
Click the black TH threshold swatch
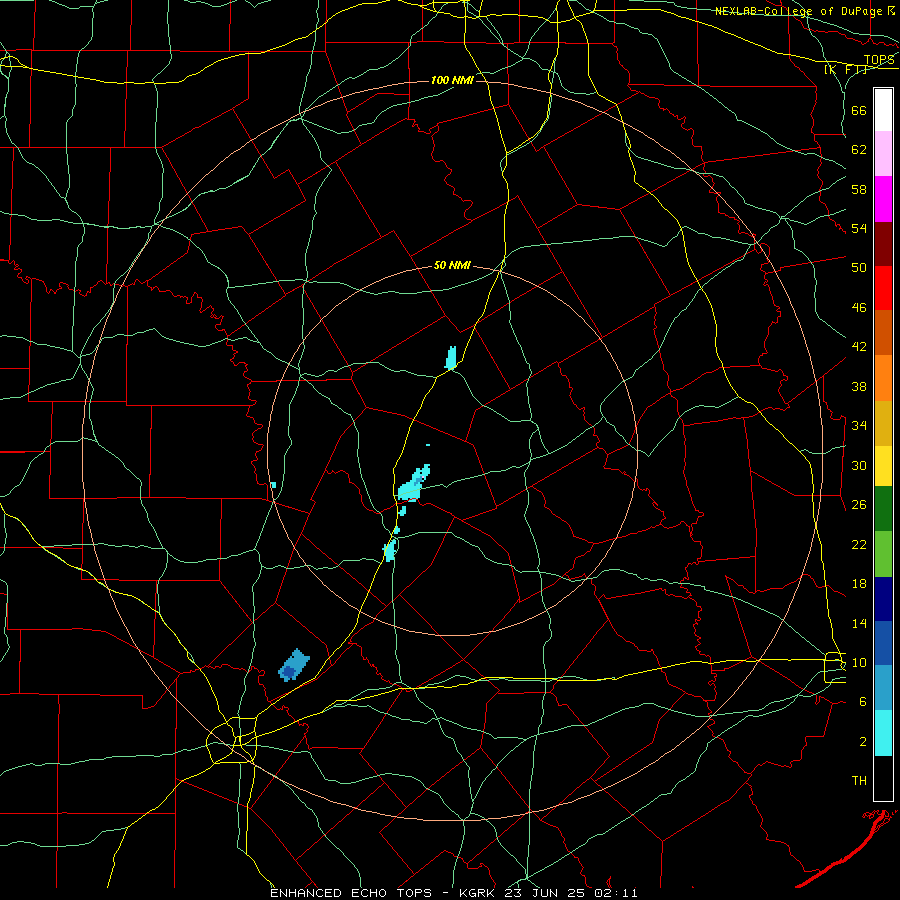(x=883, y=778)
